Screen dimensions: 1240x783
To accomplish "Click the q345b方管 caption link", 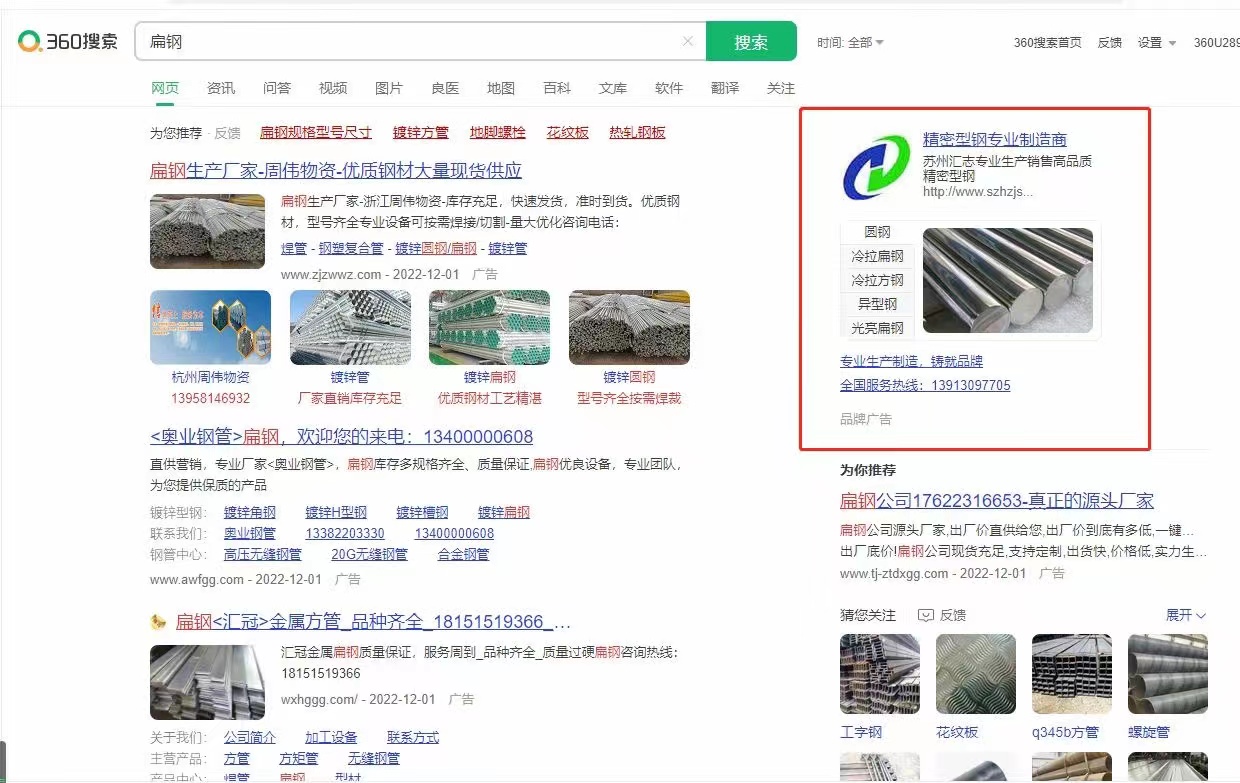I will click(x=1065, y=732).
